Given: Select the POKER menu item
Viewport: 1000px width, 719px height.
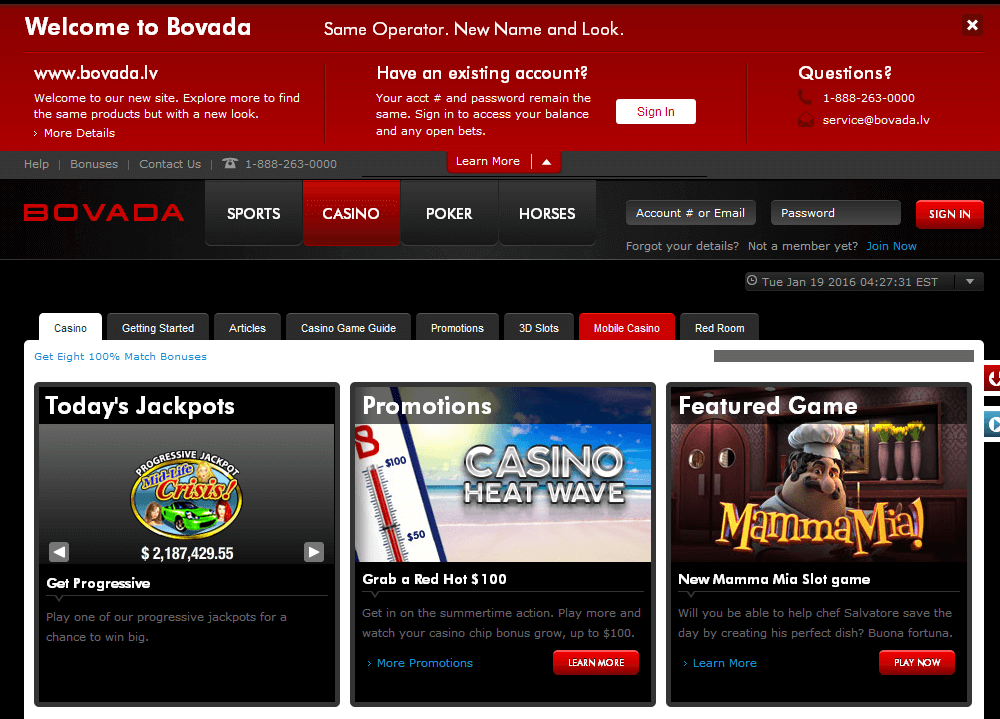Looking at the screenshot, I should [448, 213].
